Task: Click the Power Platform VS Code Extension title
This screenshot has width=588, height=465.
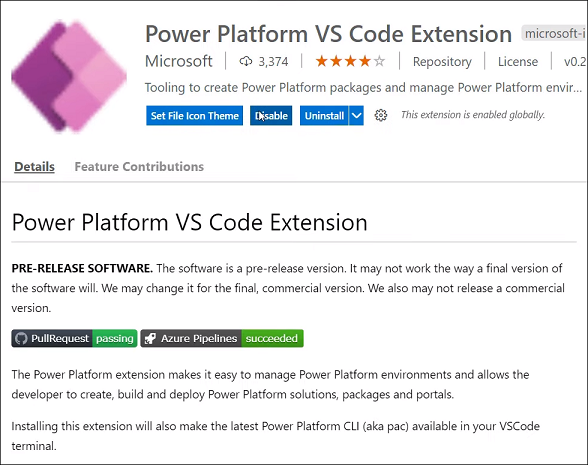Action: (x=328, y=34)
